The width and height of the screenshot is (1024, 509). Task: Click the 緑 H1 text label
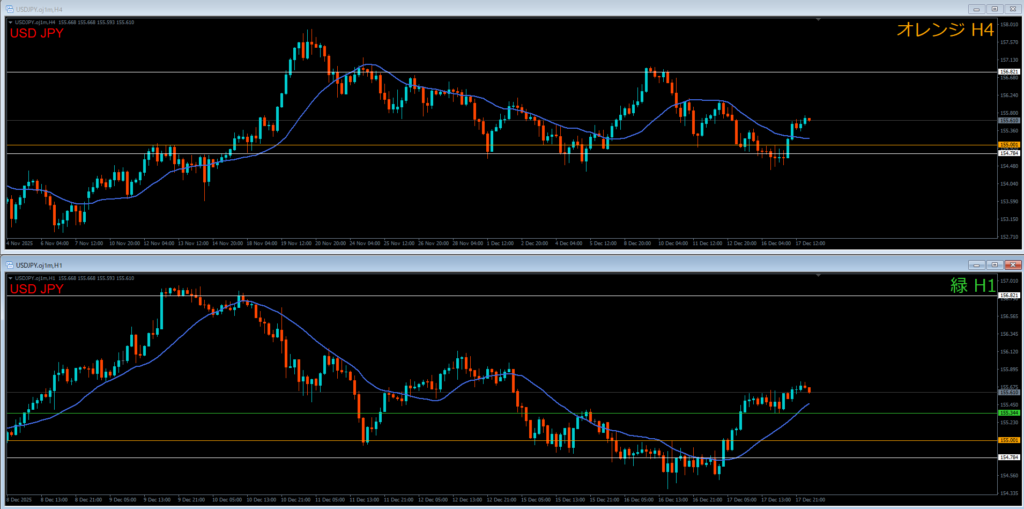(973, 286)
